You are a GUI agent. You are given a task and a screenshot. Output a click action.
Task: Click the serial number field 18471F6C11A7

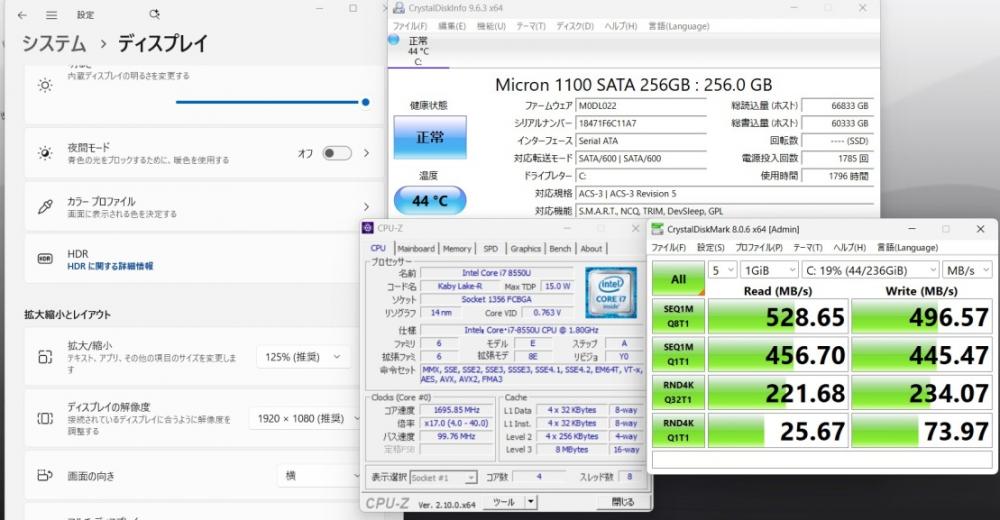pos(641,123)
